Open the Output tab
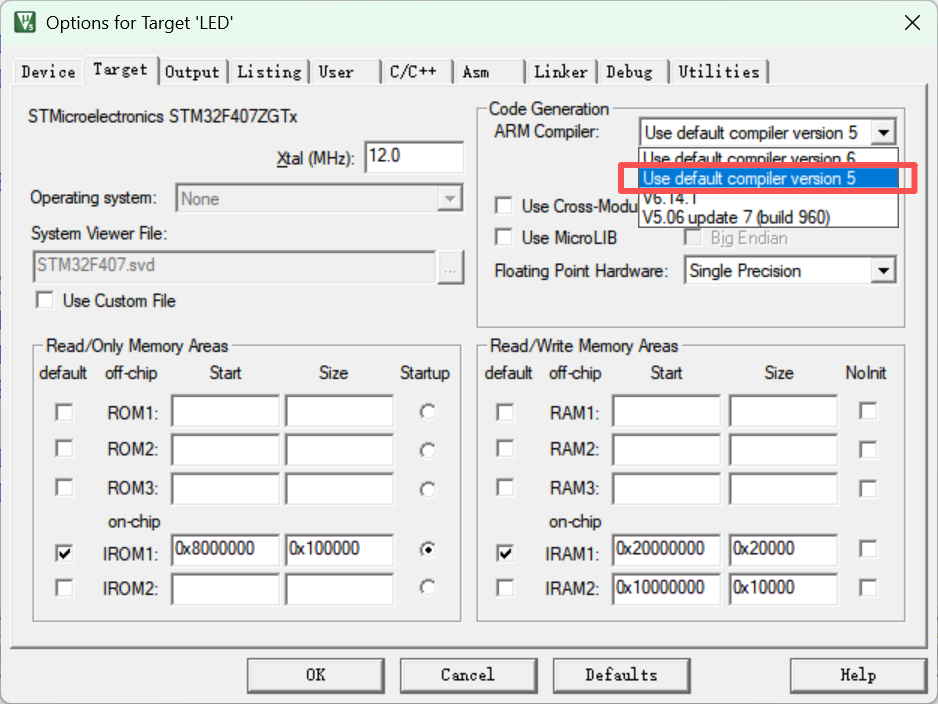938x704 pixels. [x=192, y=72]
